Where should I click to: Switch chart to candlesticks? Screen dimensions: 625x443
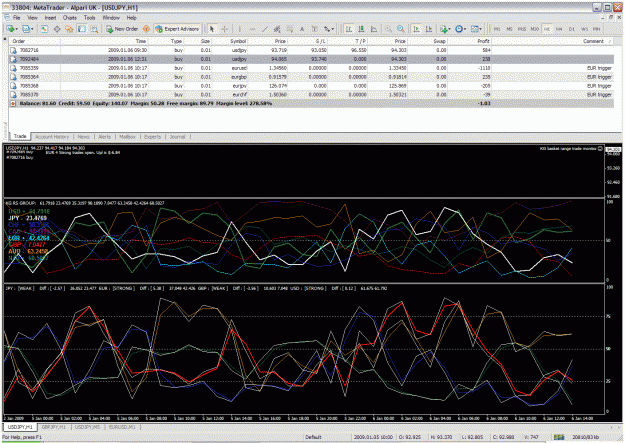pos(361,29)
